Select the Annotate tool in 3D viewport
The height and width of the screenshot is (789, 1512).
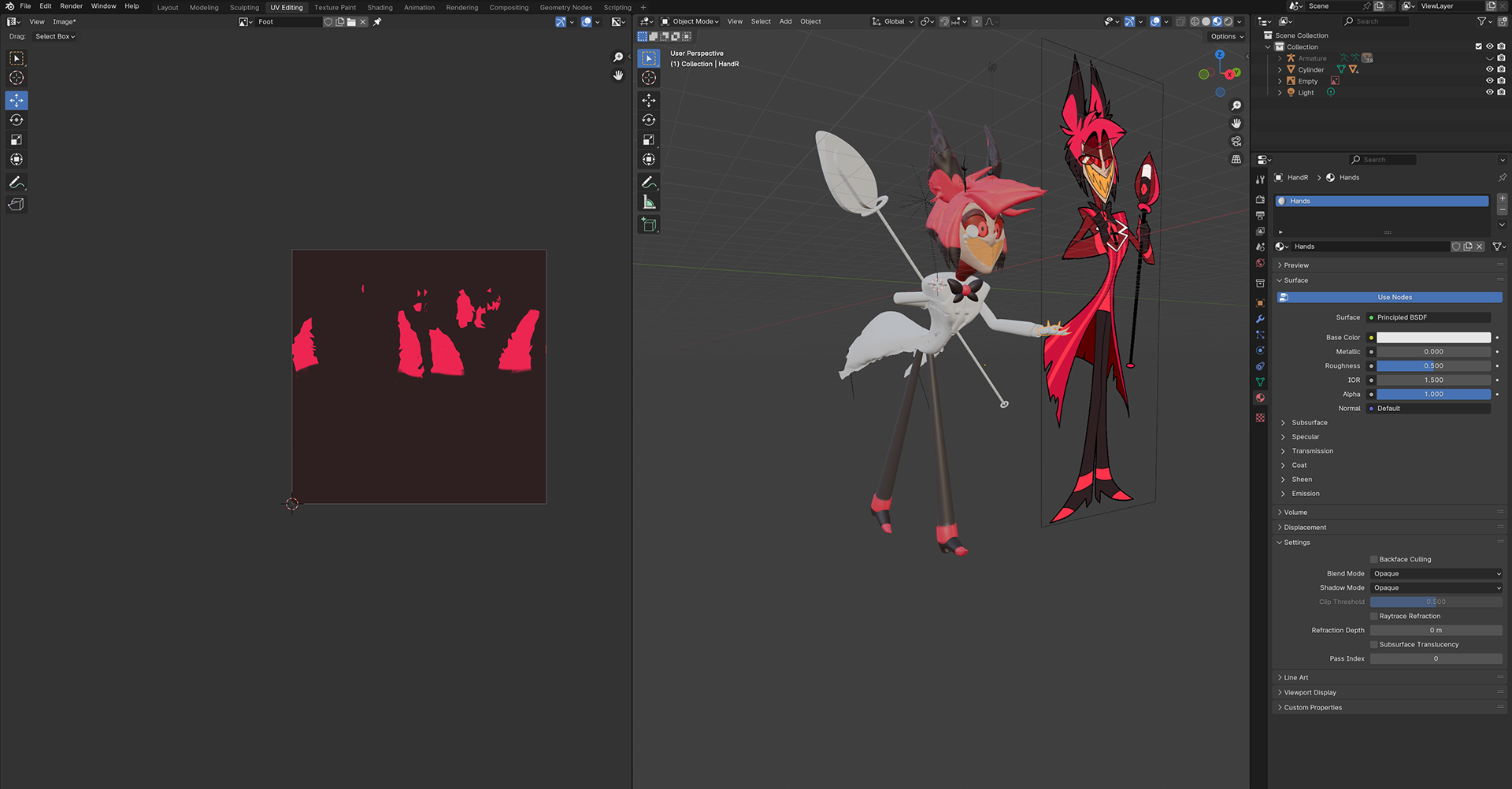pyautogui.click(x=649, y=182)
